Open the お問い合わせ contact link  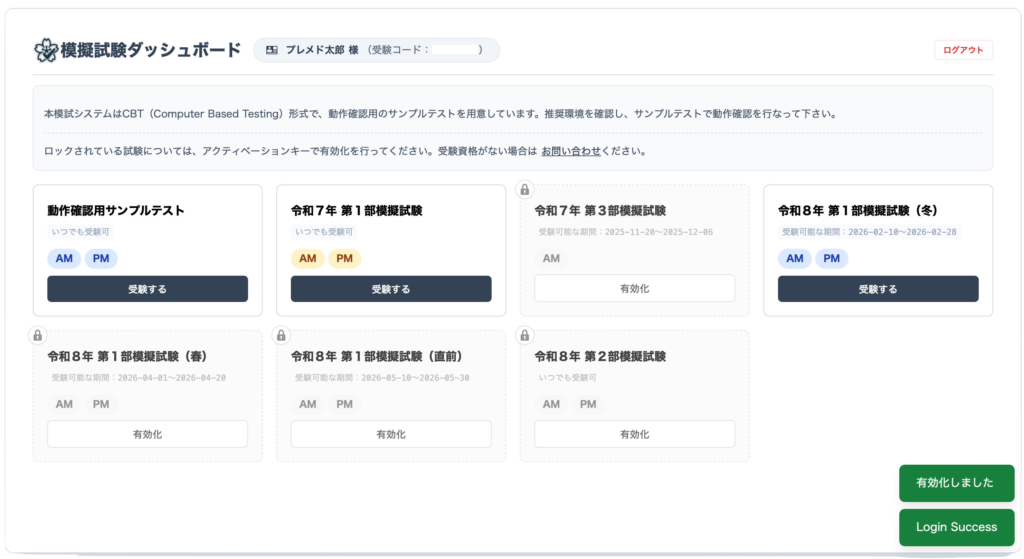[571, 152]
